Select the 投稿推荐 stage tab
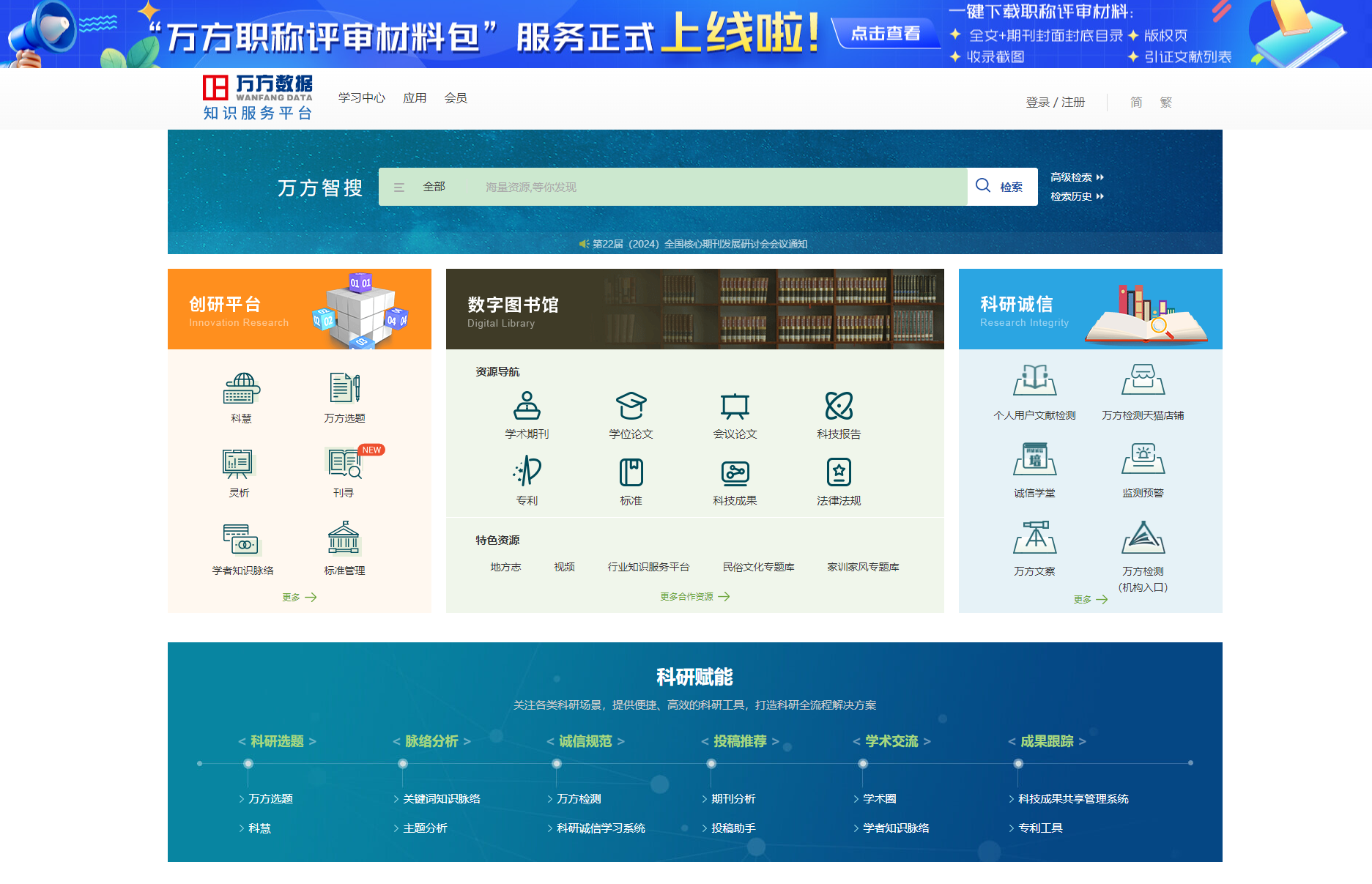1372x884 pixels. [740, 741]
